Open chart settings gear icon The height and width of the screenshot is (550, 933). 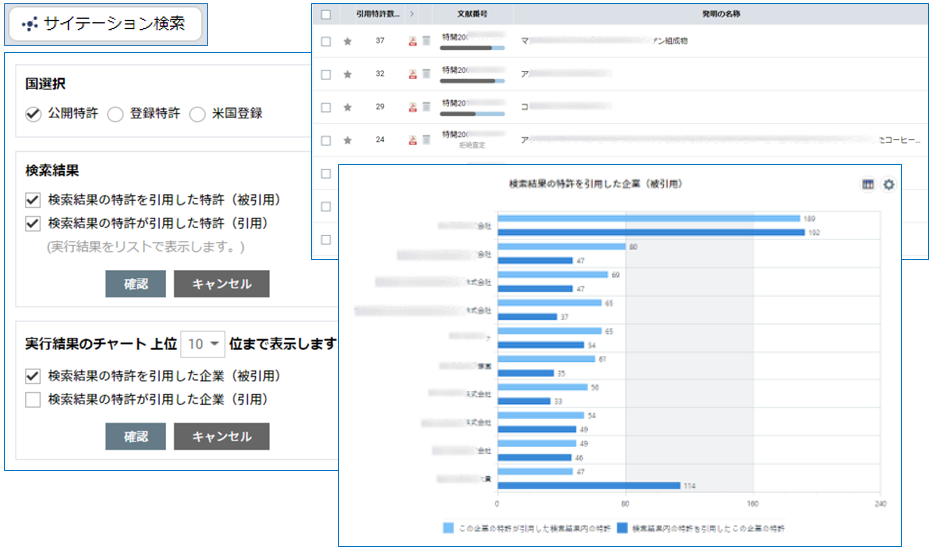tap(888, 185)
